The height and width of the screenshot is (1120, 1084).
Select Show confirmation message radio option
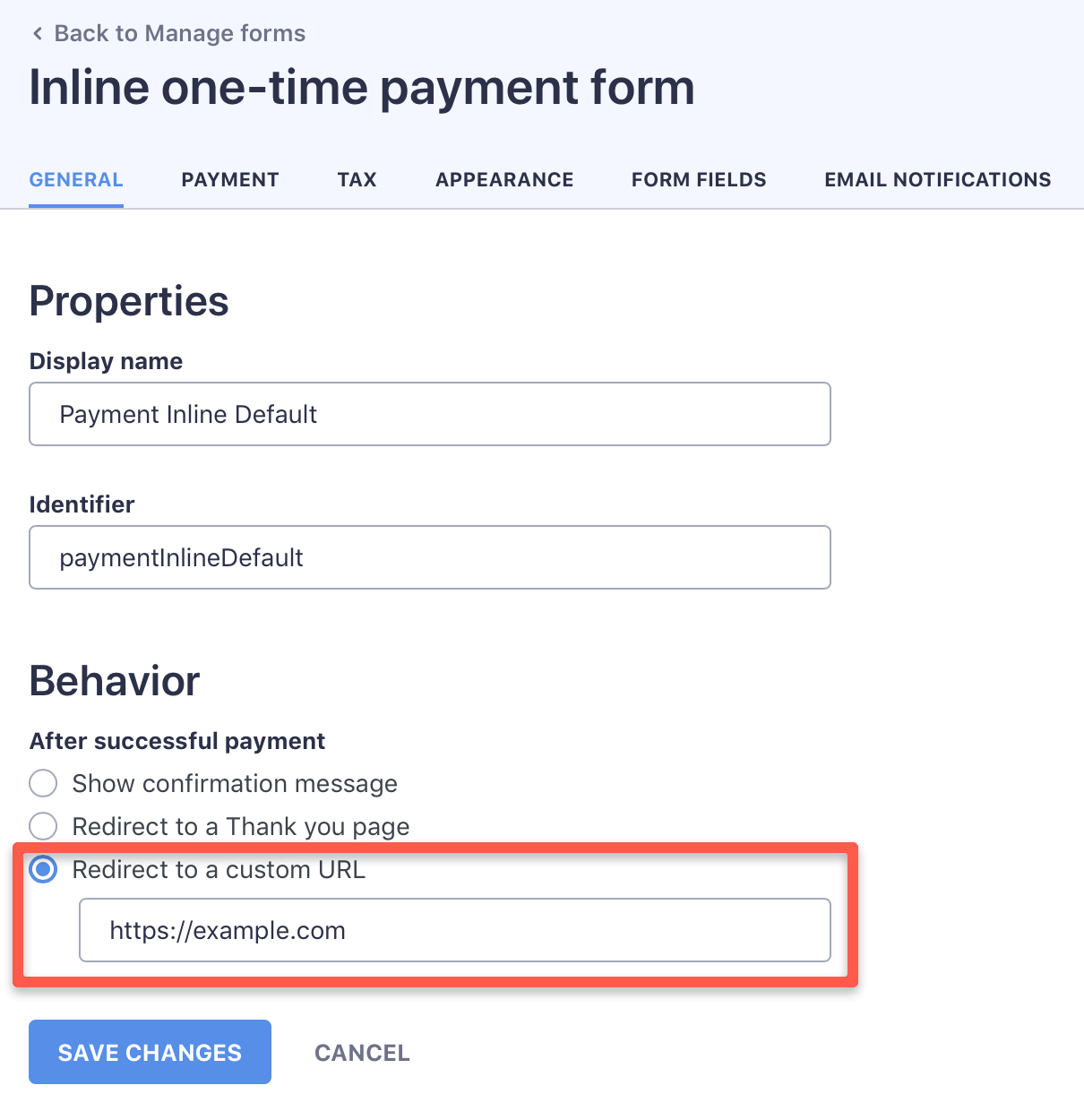point(44,783)
